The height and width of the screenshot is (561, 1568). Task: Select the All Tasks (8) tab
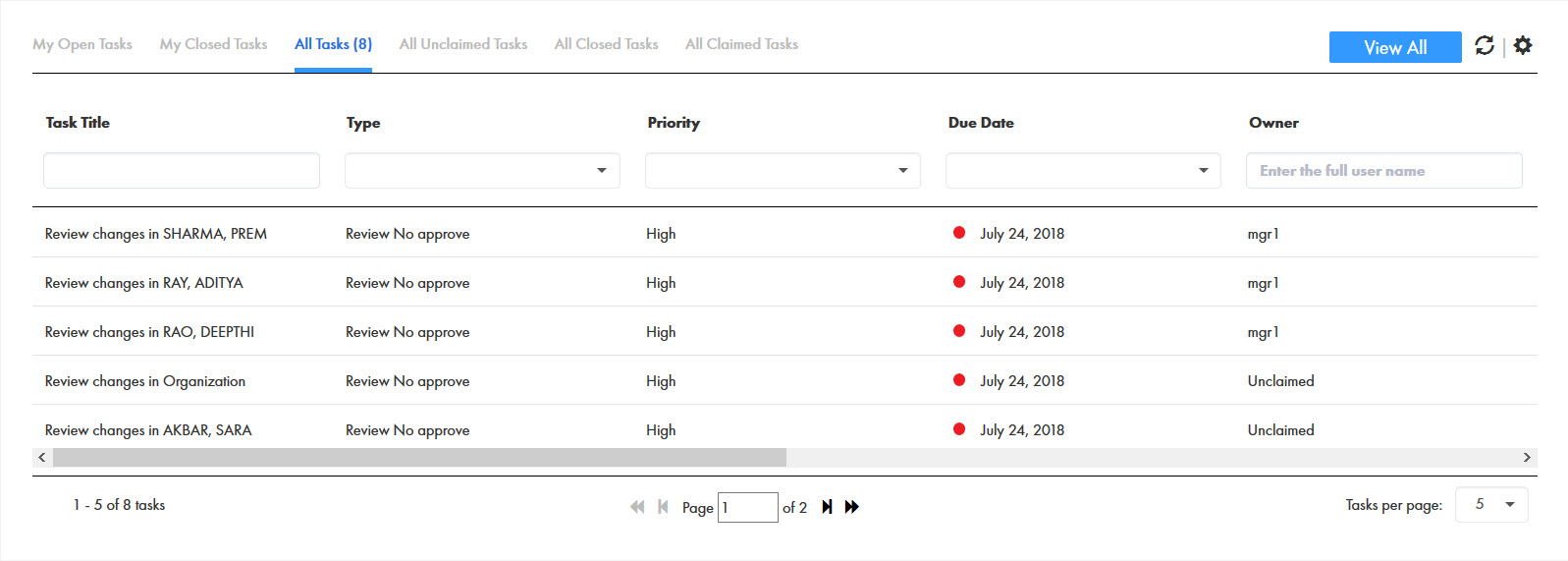pos(333,44)
